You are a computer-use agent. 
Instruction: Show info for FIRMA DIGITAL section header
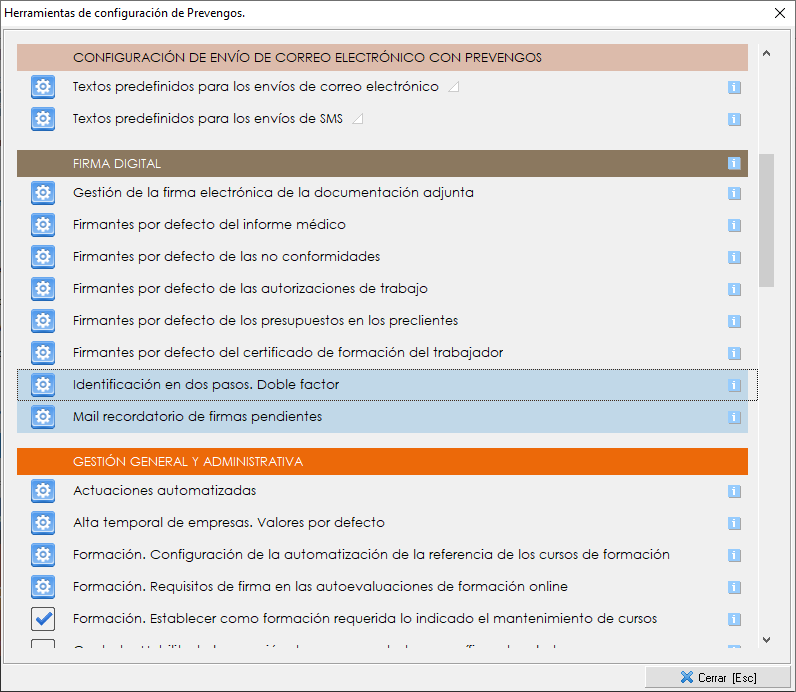click(734, 163)
